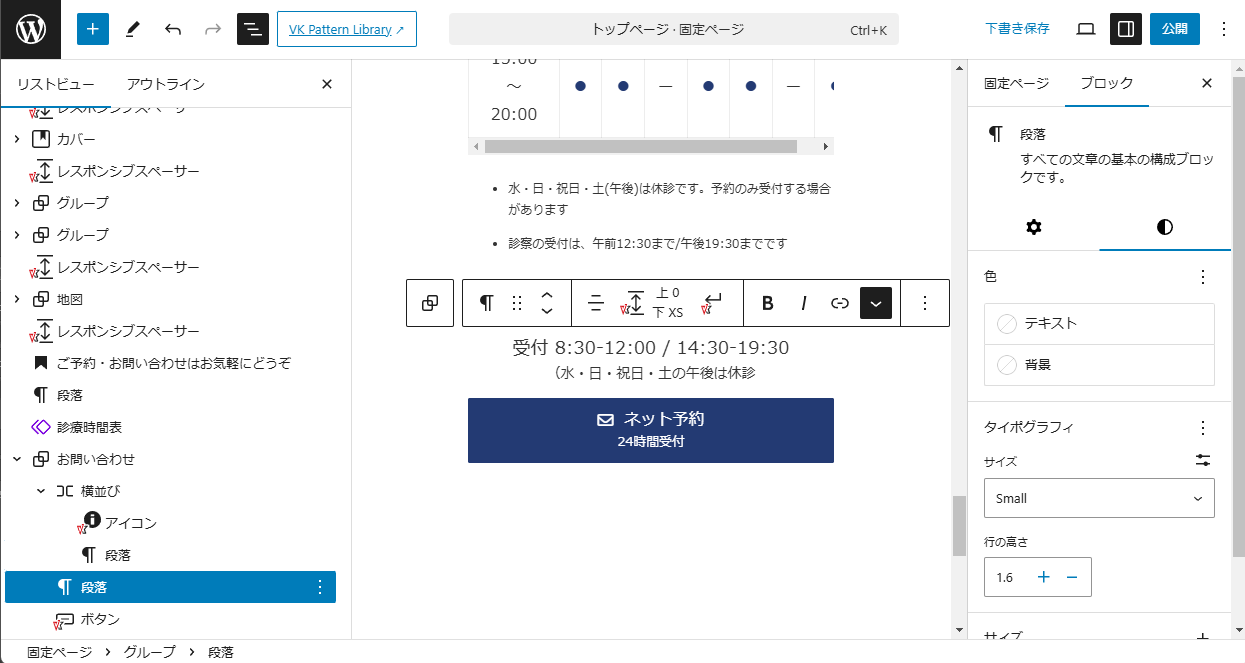The height and width of the screenshot is (663, 1245).
Task: Click the undo arrow icon
Action: 173,29
